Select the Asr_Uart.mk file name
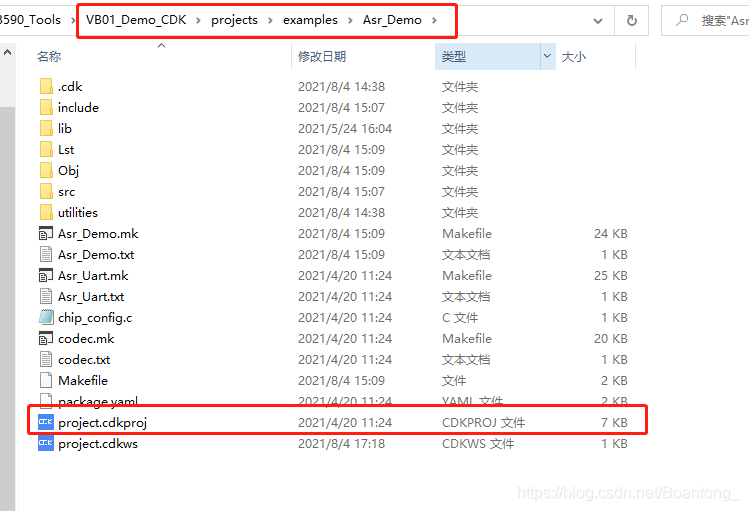The height and width of the screenshot is (511, 749). [93, 276]
